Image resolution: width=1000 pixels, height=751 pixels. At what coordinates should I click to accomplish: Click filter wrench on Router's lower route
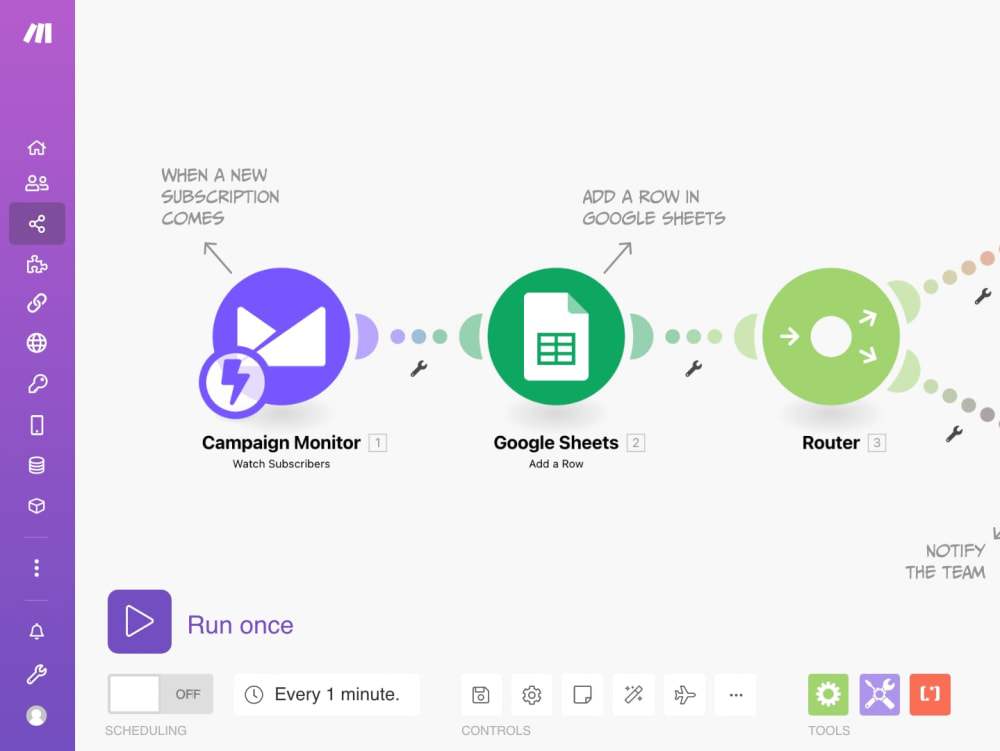(954, 434)
